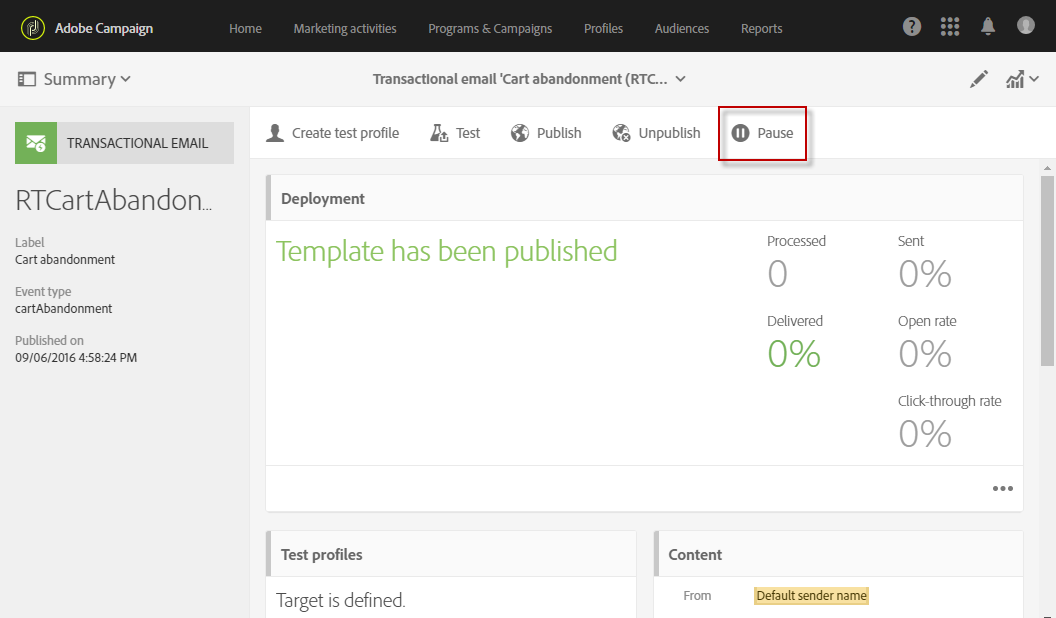Click the pencil edit properties icon
Screen dimensions: 1056x618
pyautogui.click(x=979, y=80)
